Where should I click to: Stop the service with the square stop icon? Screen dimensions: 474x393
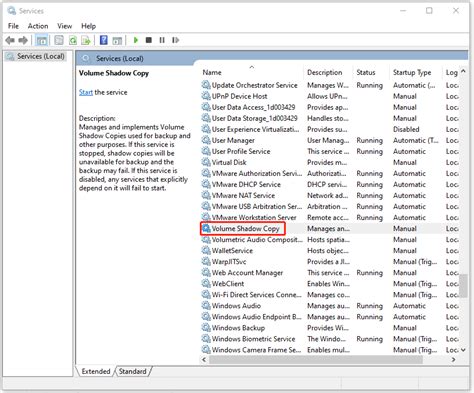point(149,40)
